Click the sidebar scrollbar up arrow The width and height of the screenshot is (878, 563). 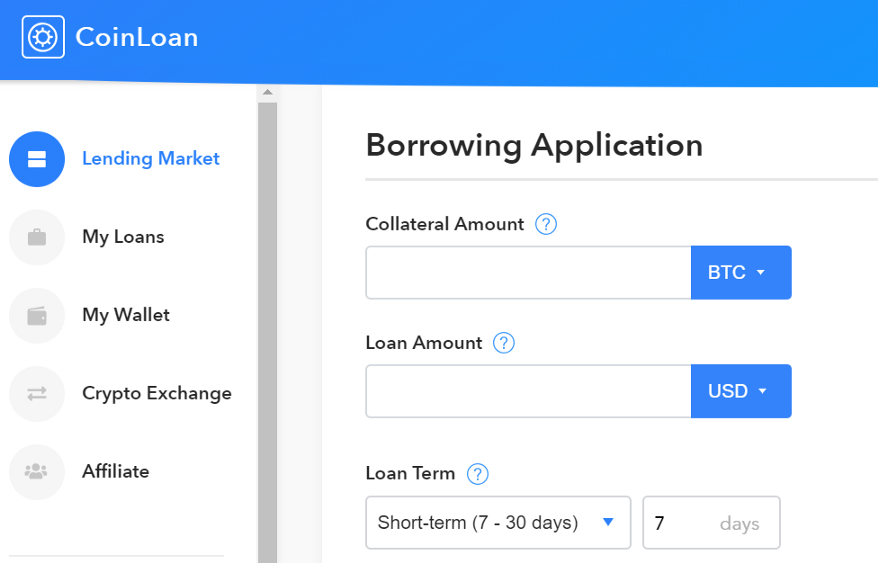pyautogui.click(x=268, y=92)
